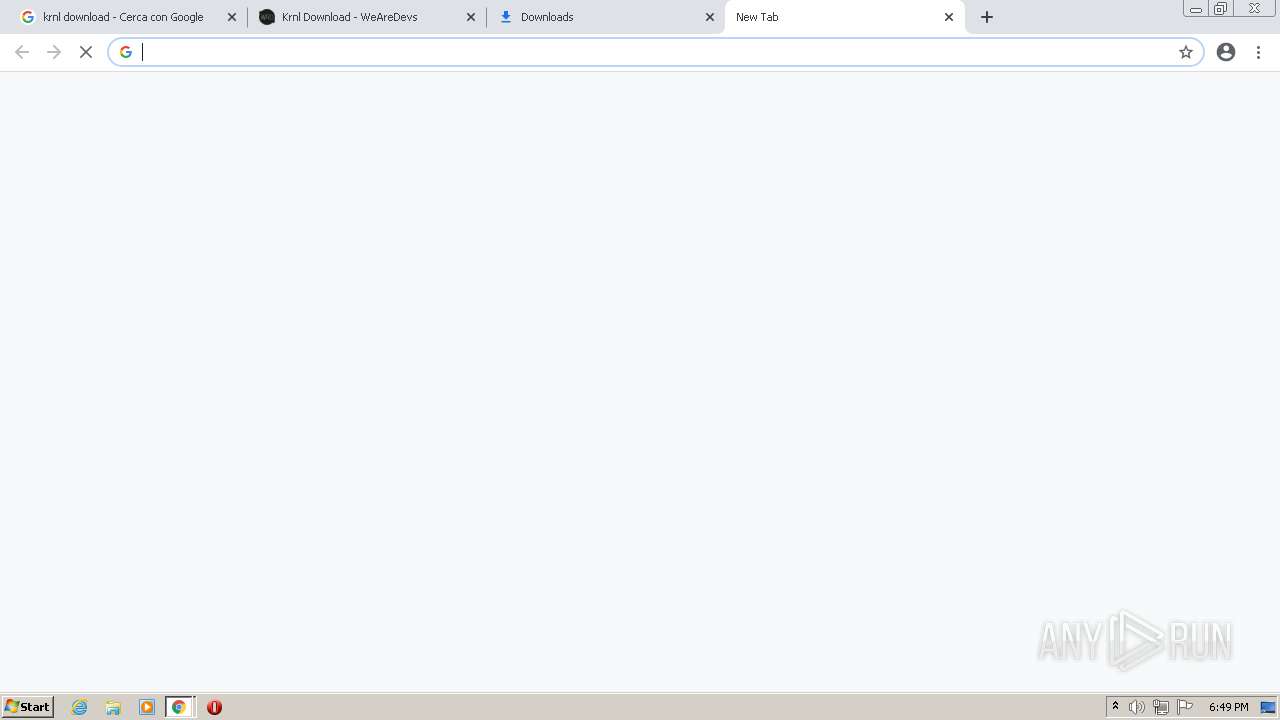The width and height of the screenshot is (1280, 720).
Task: Close the New Tab tab
Action: [x=949, y=17]
